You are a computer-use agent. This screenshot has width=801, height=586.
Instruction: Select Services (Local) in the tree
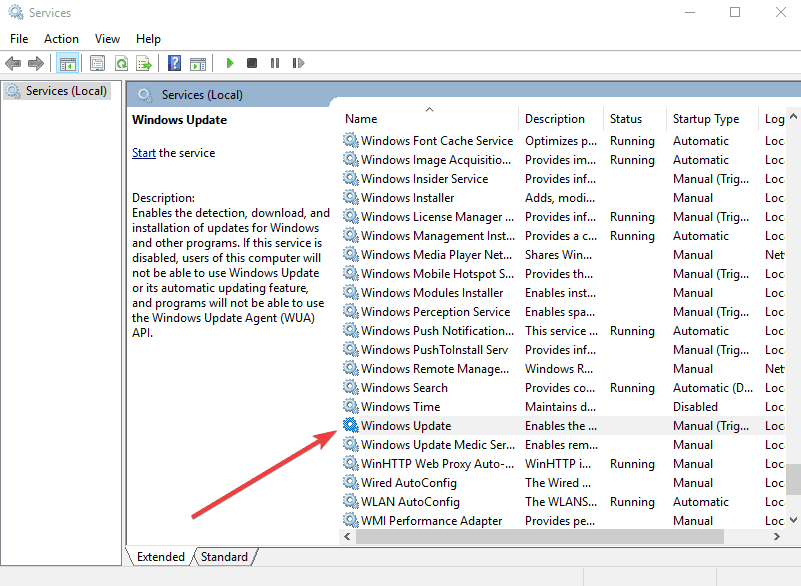58,91
